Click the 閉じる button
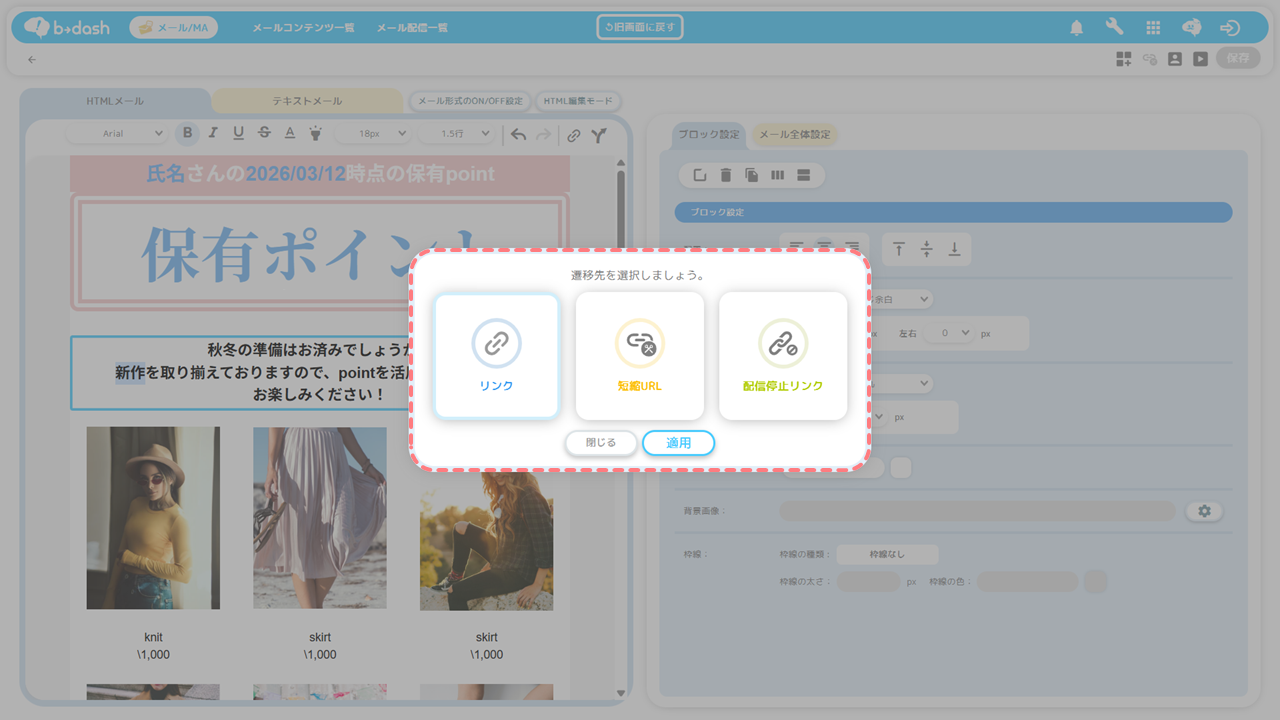 [600, 442]
